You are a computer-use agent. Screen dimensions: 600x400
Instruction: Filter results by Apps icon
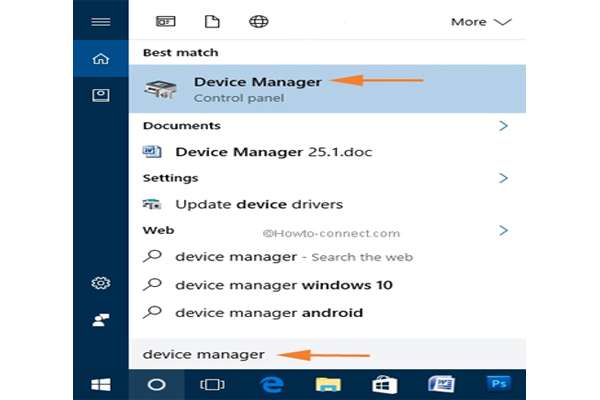pos(166,21)
